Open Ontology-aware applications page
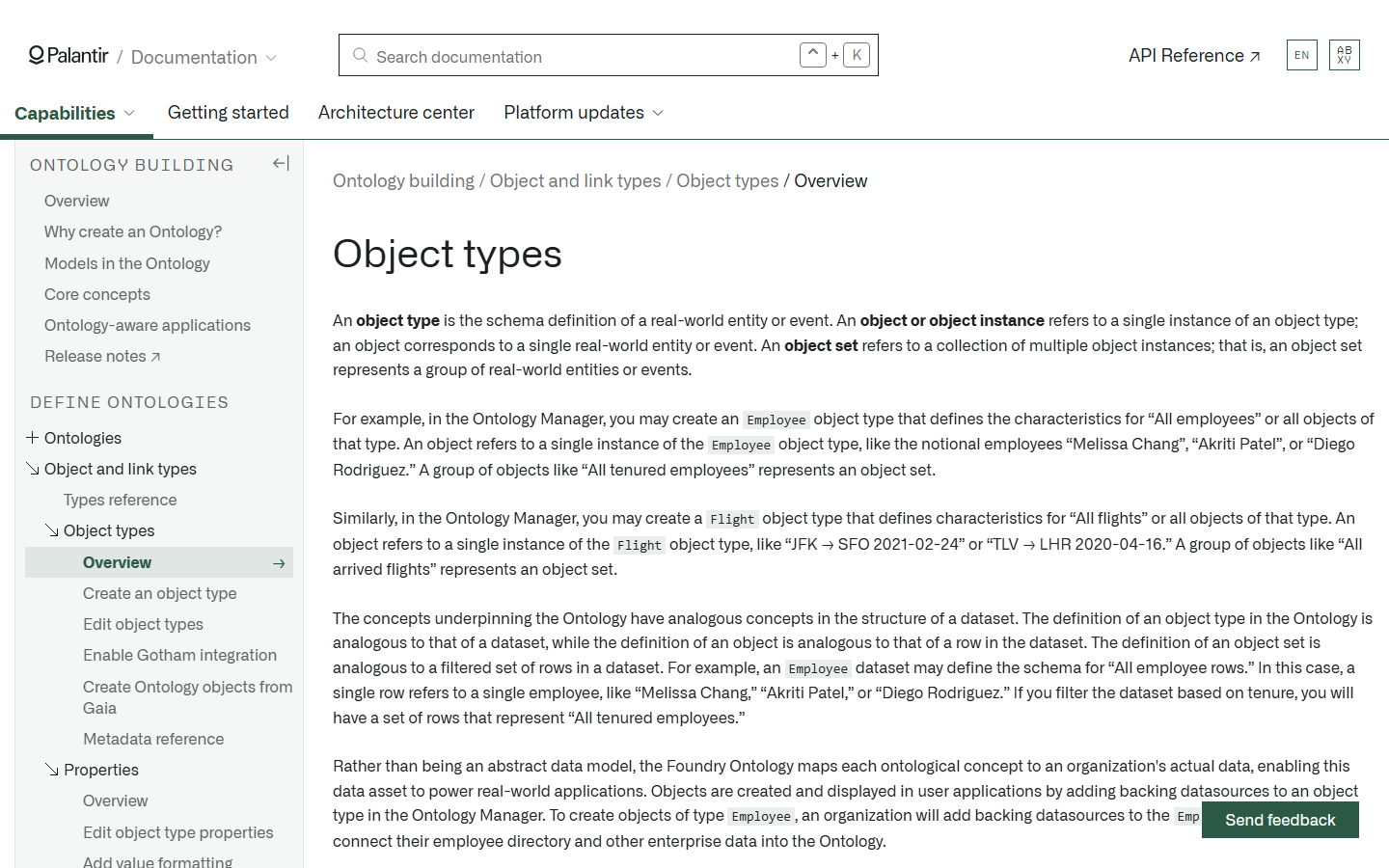 tap(148, 325)
